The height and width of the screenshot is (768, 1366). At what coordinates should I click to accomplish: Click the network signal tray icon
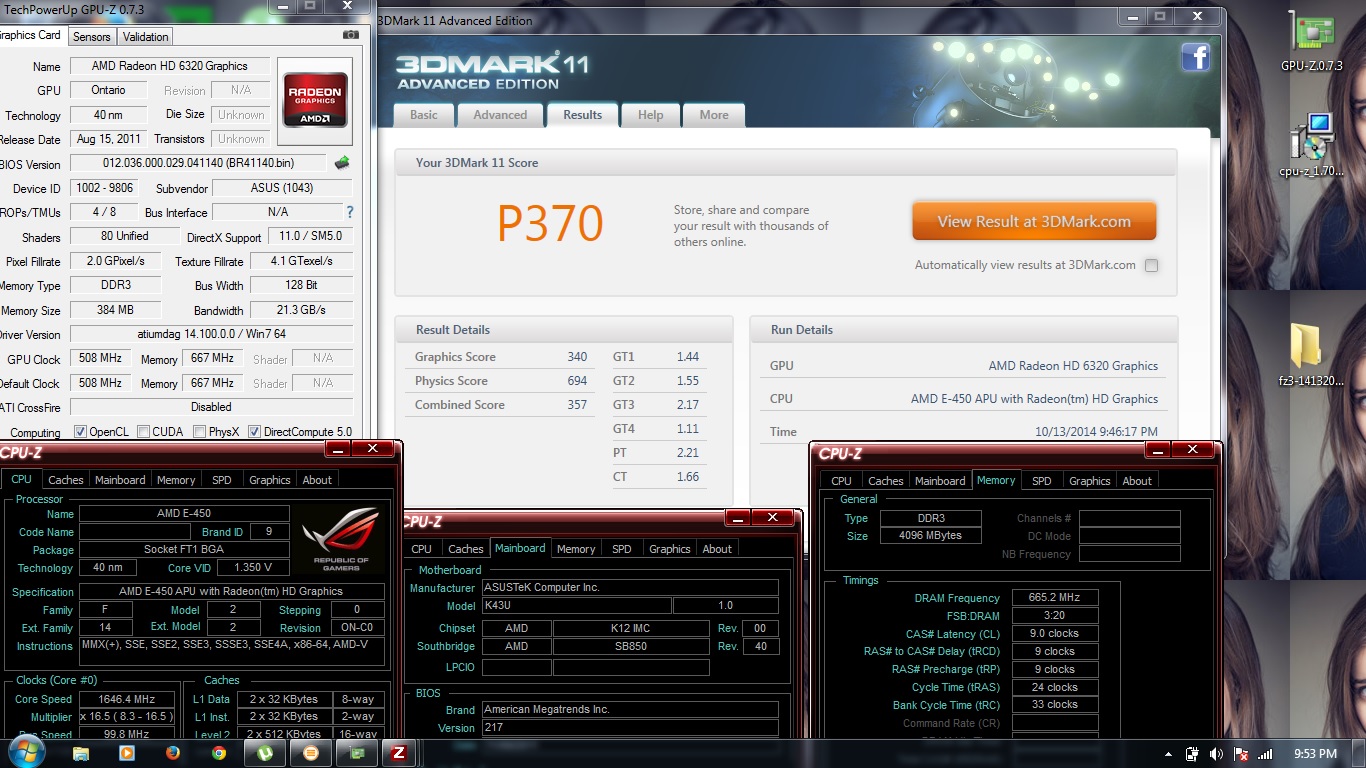(x=1265, y=754)
